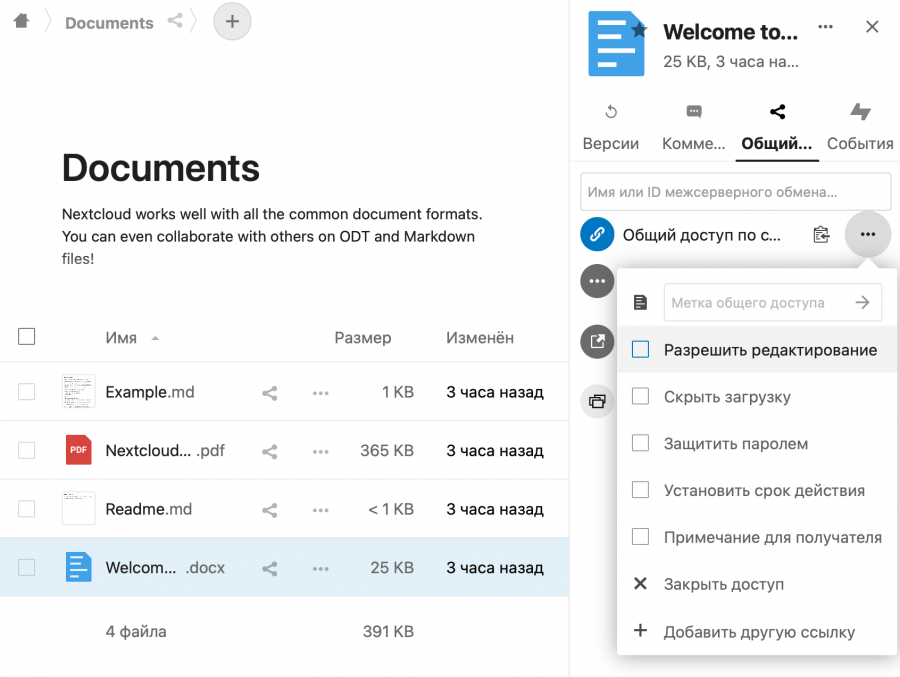Image resolution: width=900 pixels, height=677 pixels.
Task: Click the copy/duplicate circle icon below it
Action: click(x=597, y=401)
